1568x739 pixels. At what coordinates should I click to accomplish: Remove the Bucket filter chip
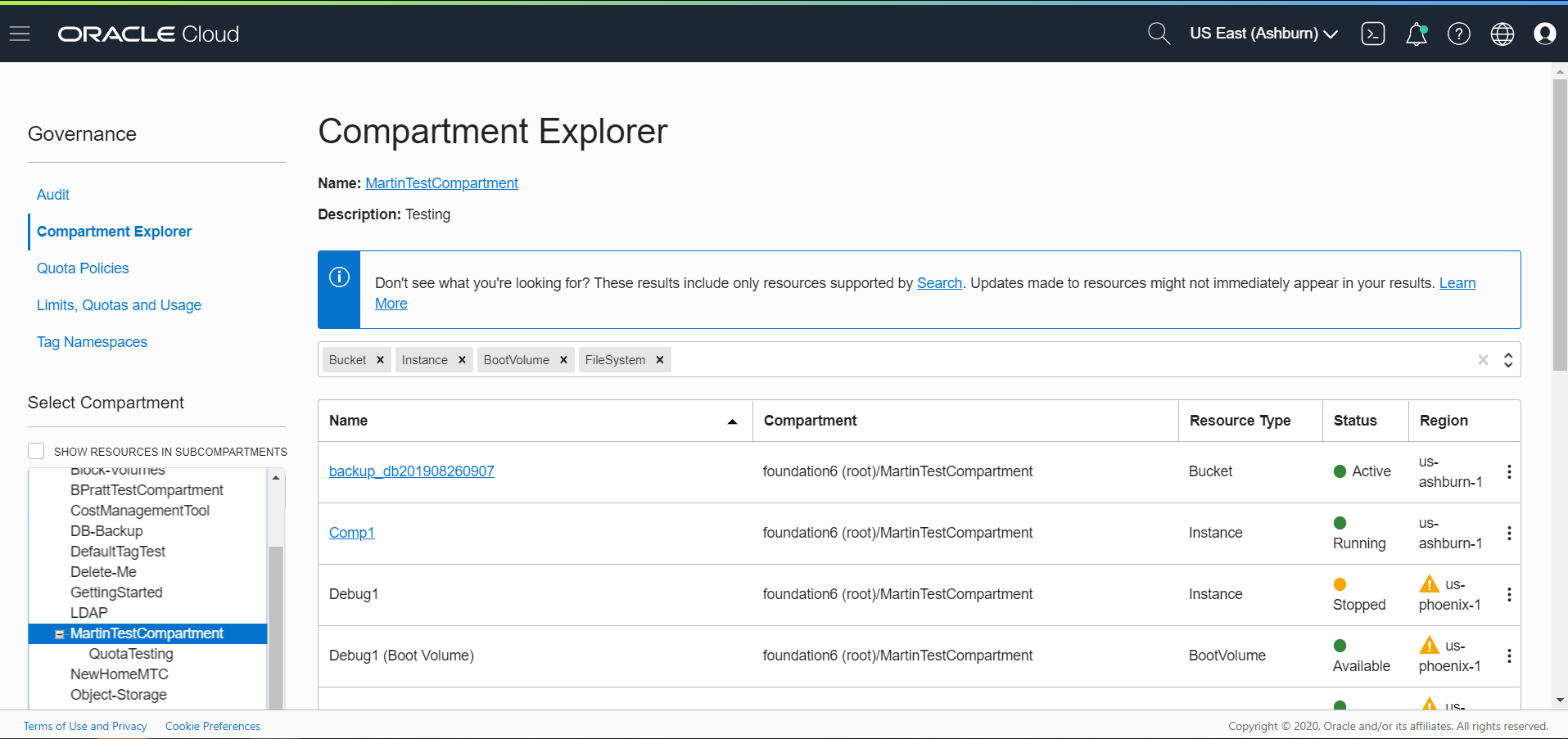[379, 359]
